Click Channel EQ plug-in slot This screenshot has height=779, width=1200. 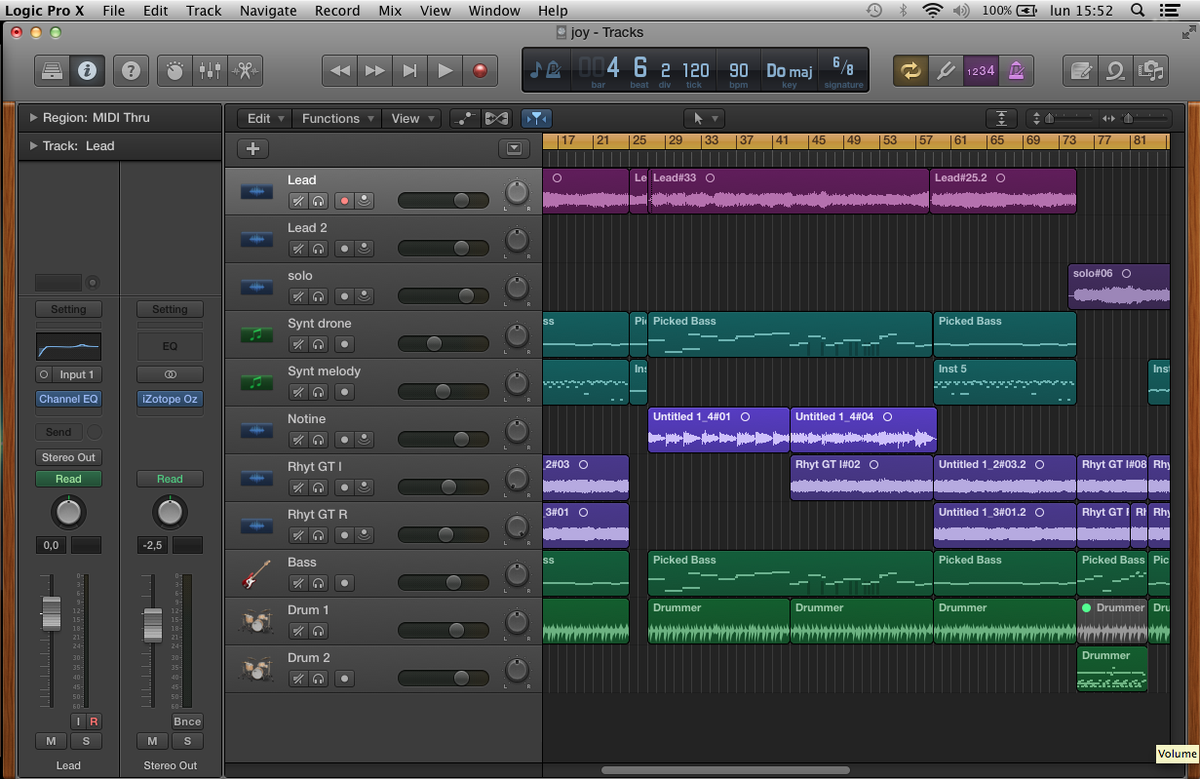(69, 399)
